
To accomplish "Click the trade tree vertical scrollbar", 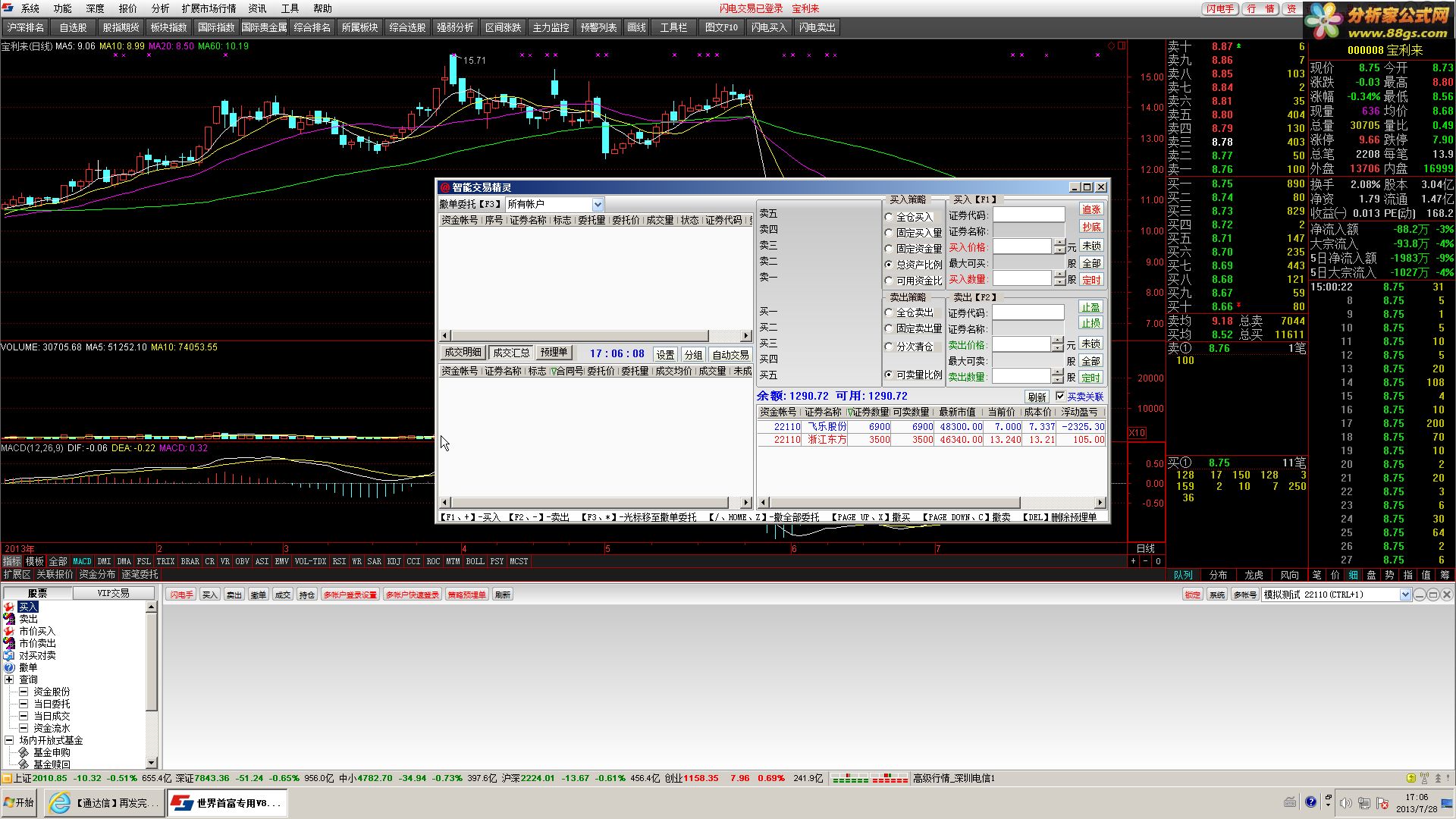I will coord(151,685).
